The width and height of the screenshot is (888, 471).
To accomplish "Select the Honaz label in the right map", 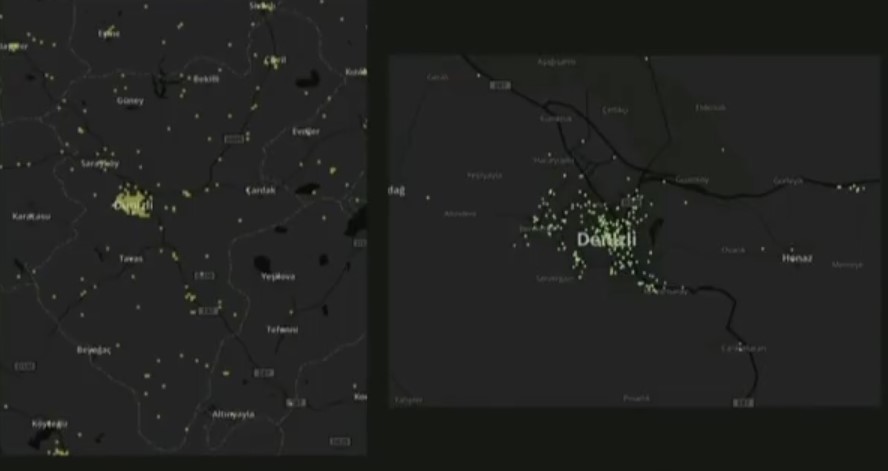I will [x=797, y=258].
